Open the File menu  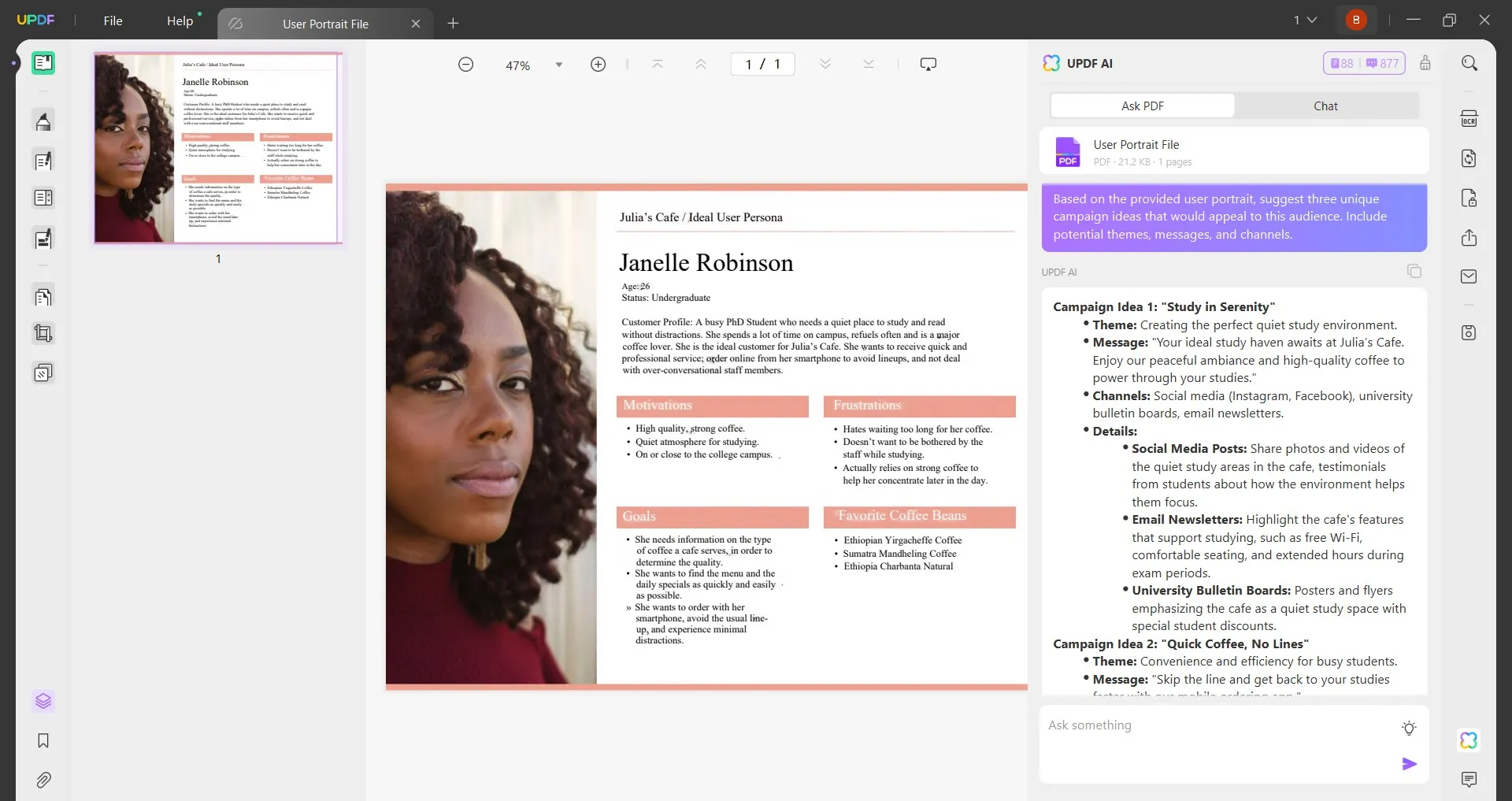click(113, 20)
